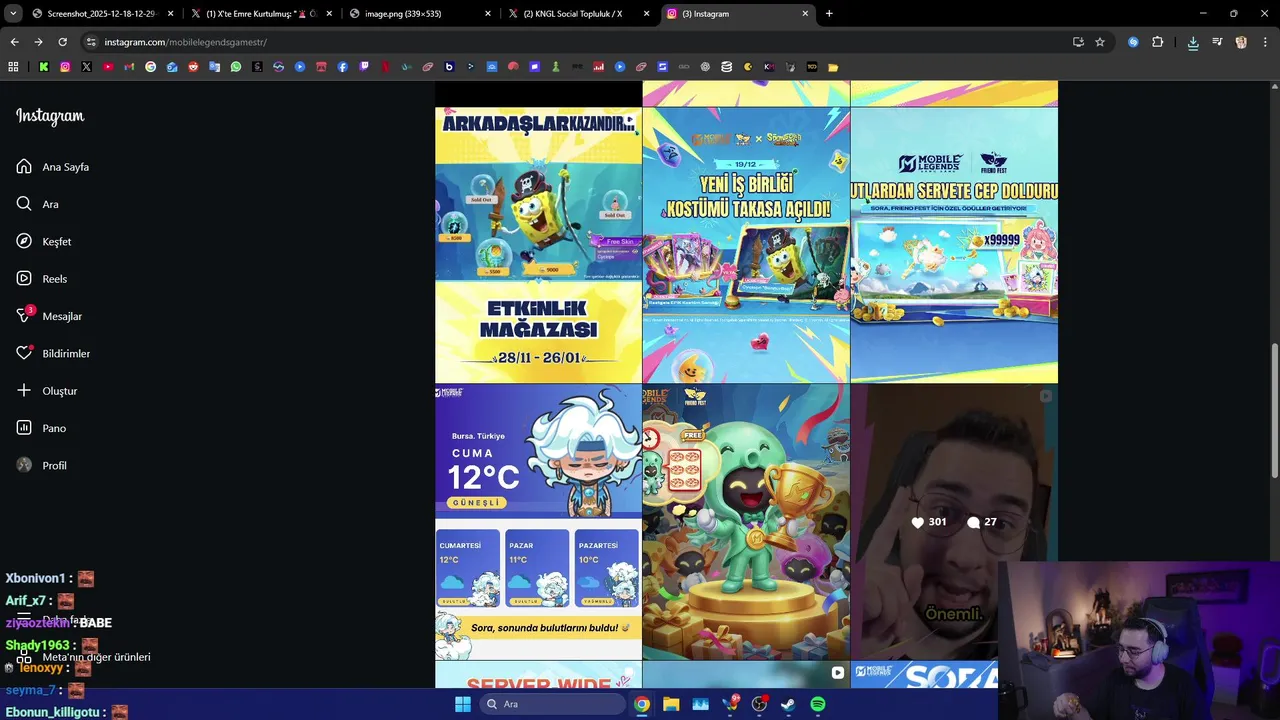Screen dimensions: 1280x720
Task: Open Shazam extension icon
Action: [x=1133, y=42]
